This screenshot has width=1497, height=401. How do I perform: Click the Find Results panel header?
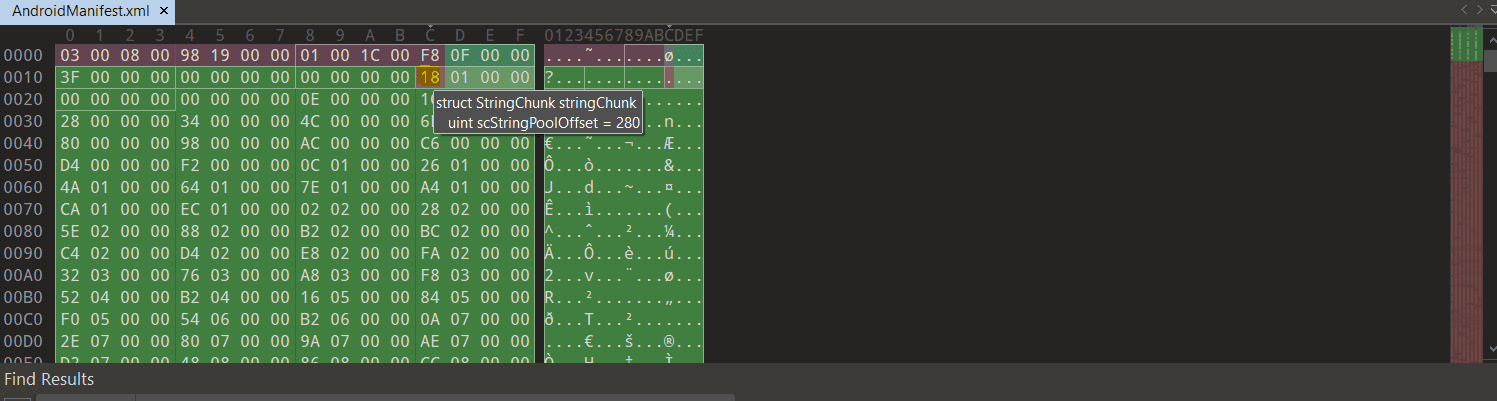pos(49,379)
